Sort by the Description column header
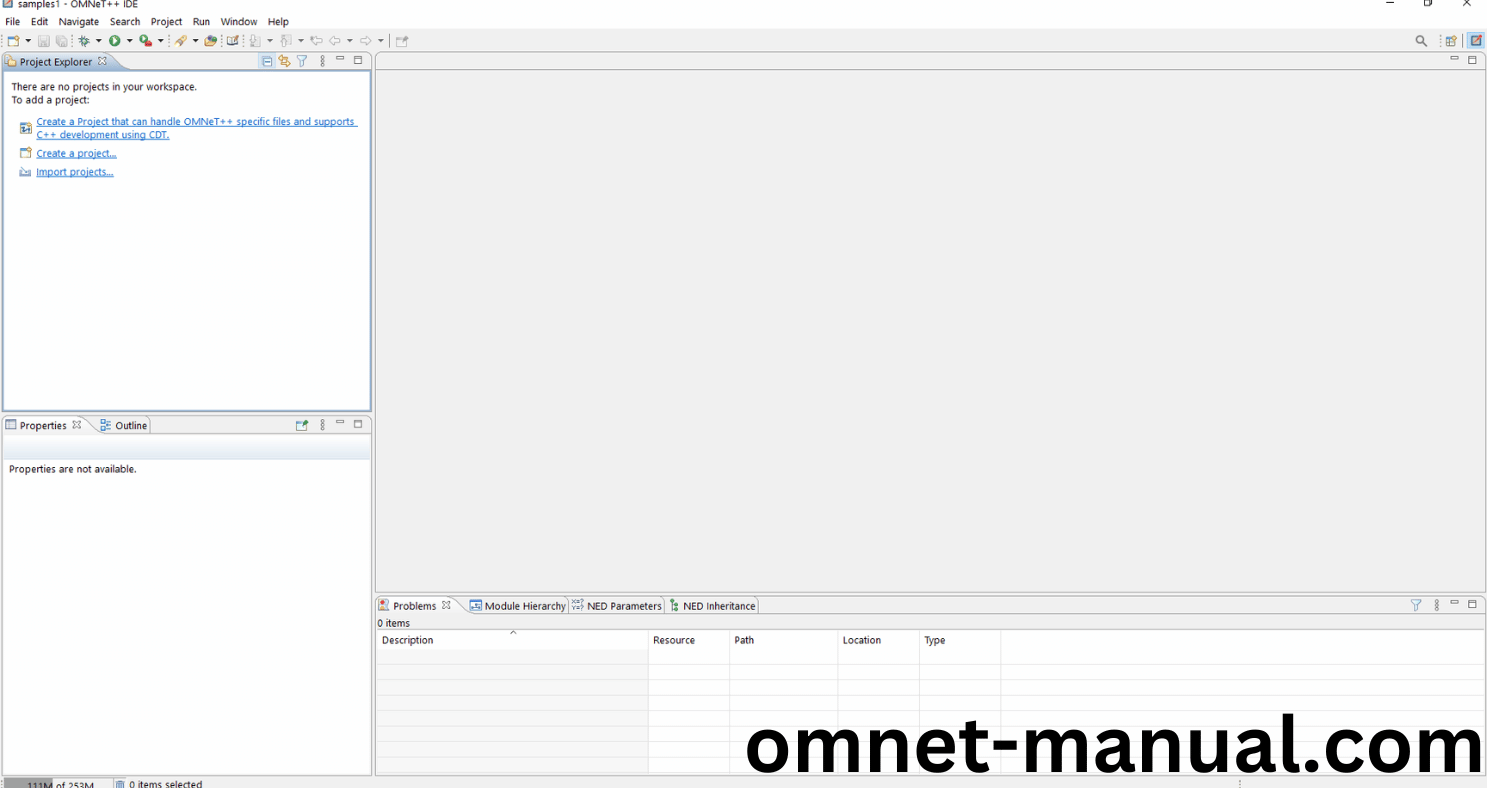This screenshot has width=1487, height=788. tap(512, 640)
